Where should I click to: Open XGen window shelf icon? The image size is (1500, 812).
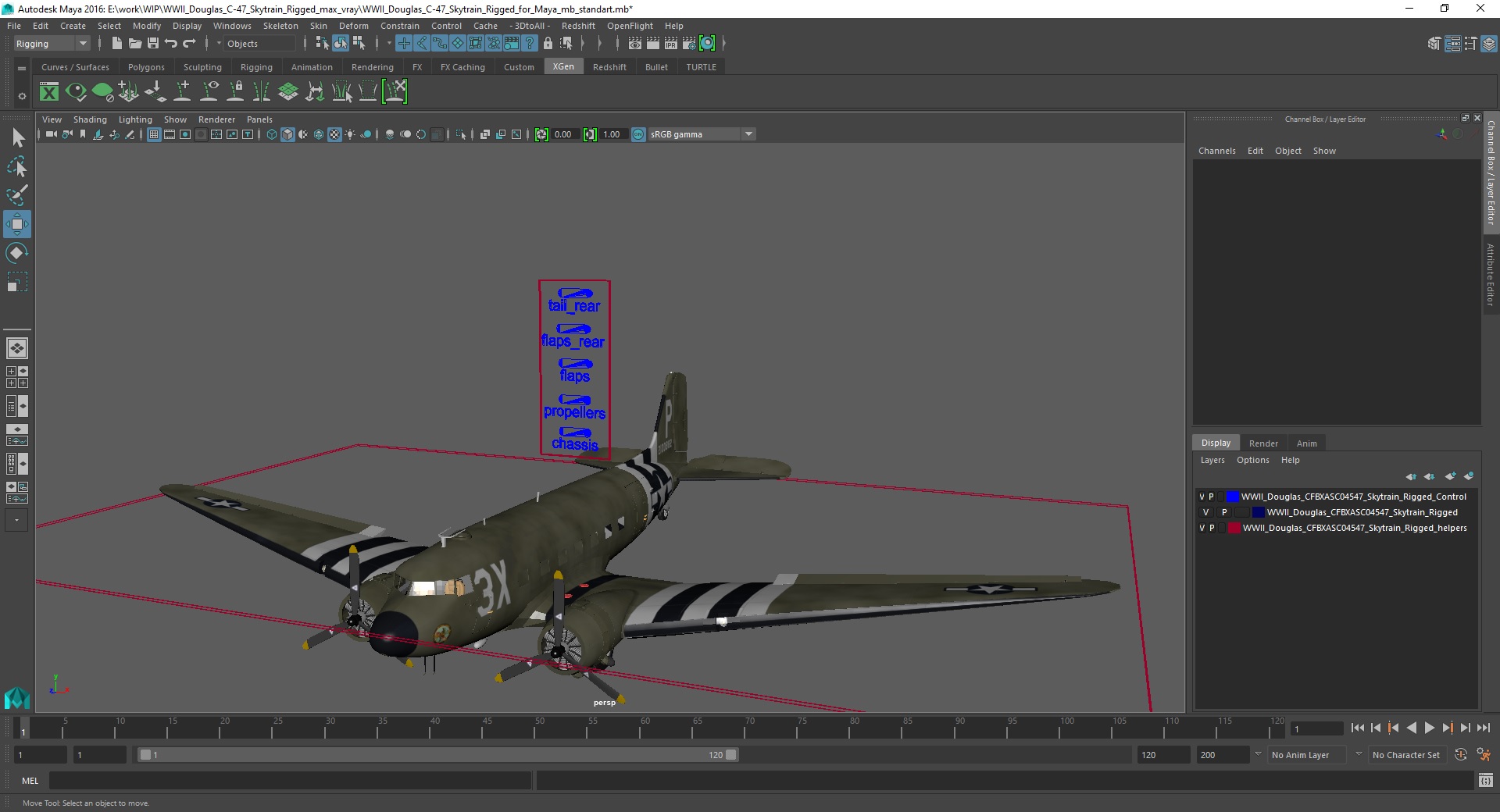tap(49, 92)
